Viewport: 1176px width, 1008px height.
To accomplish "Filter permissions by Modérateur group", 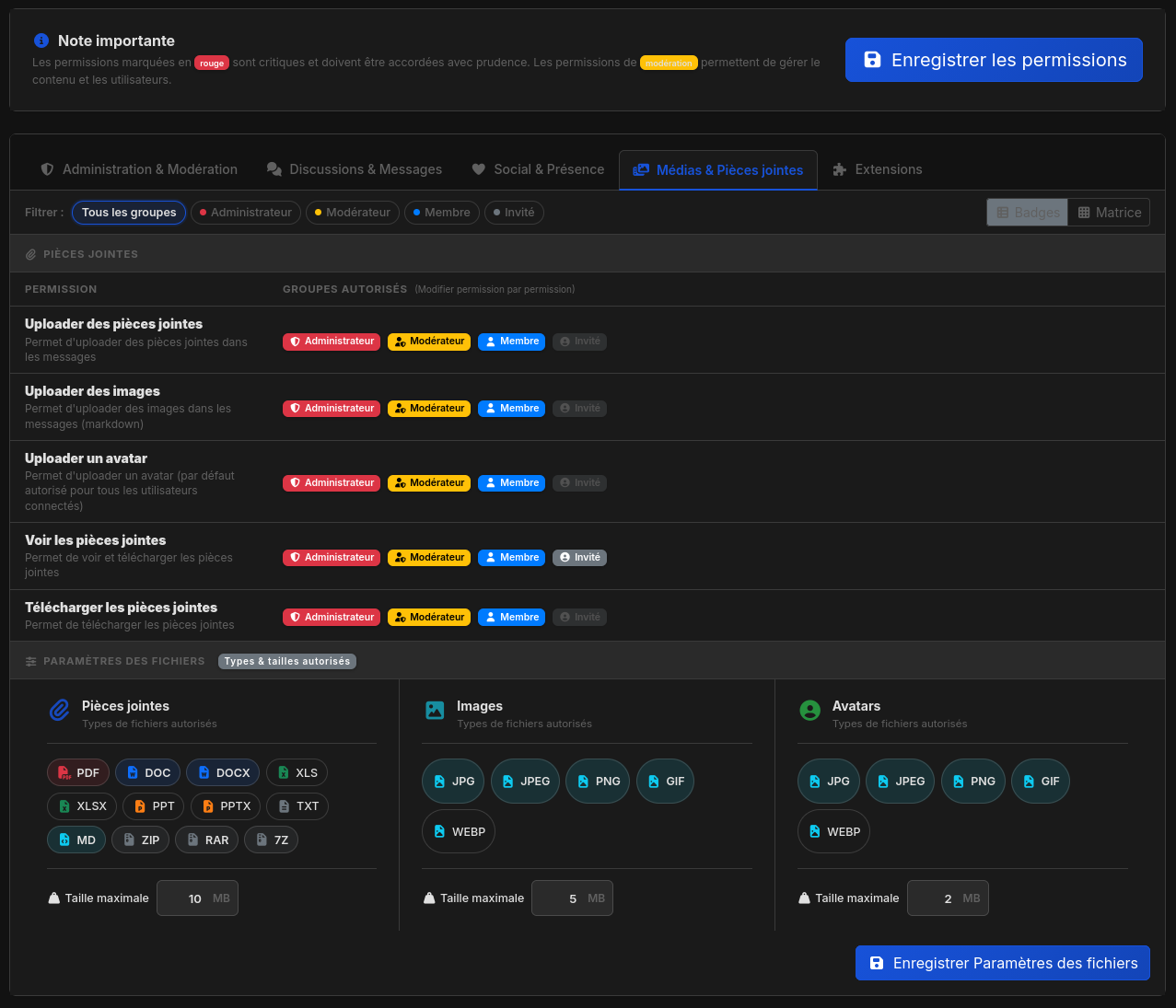I will [x=352, y=213].
